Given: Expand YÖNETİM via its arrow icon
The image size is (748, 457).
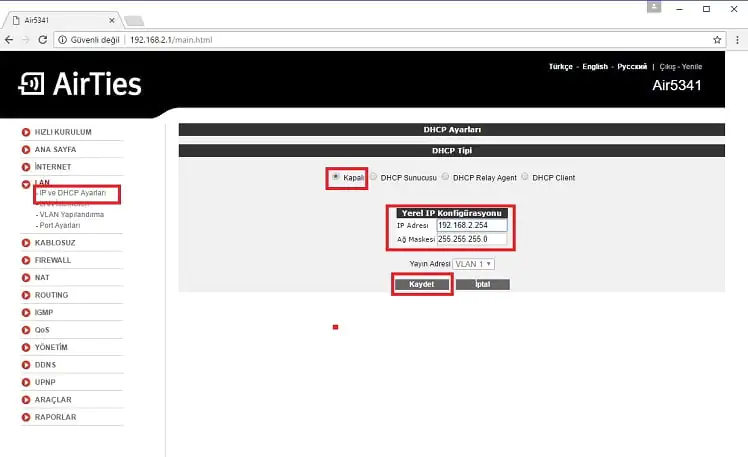Looking at the screenshot, I should 26,347.
